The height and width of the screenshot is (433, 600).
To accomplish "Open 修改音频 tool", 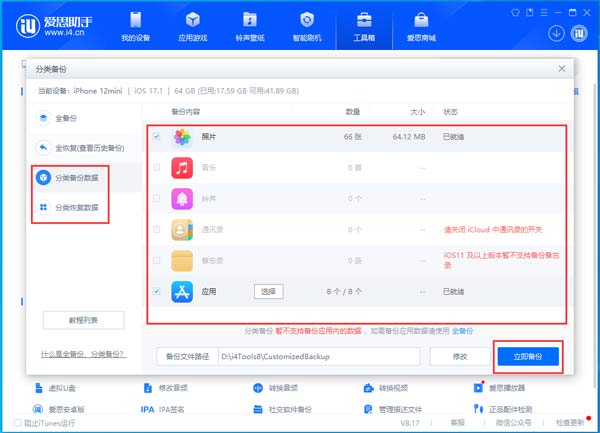I will tap(166, 388).
